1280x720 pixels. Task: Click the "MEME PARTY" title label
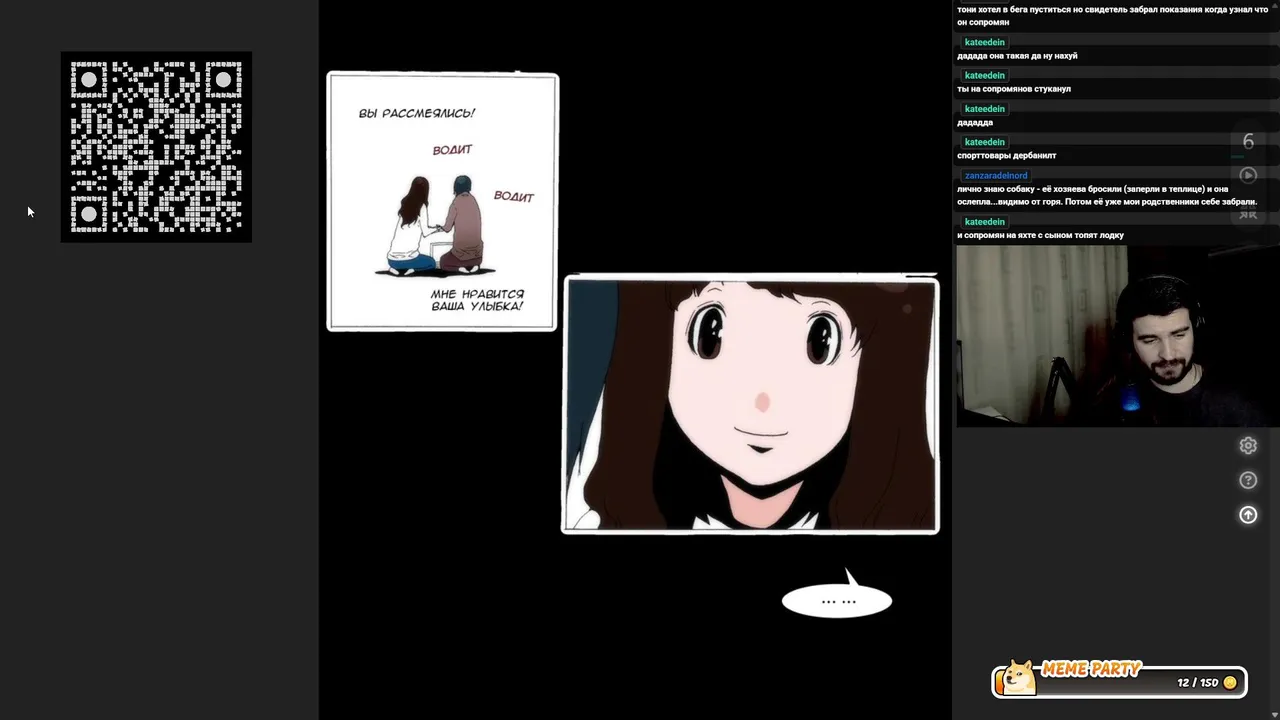1090,669
